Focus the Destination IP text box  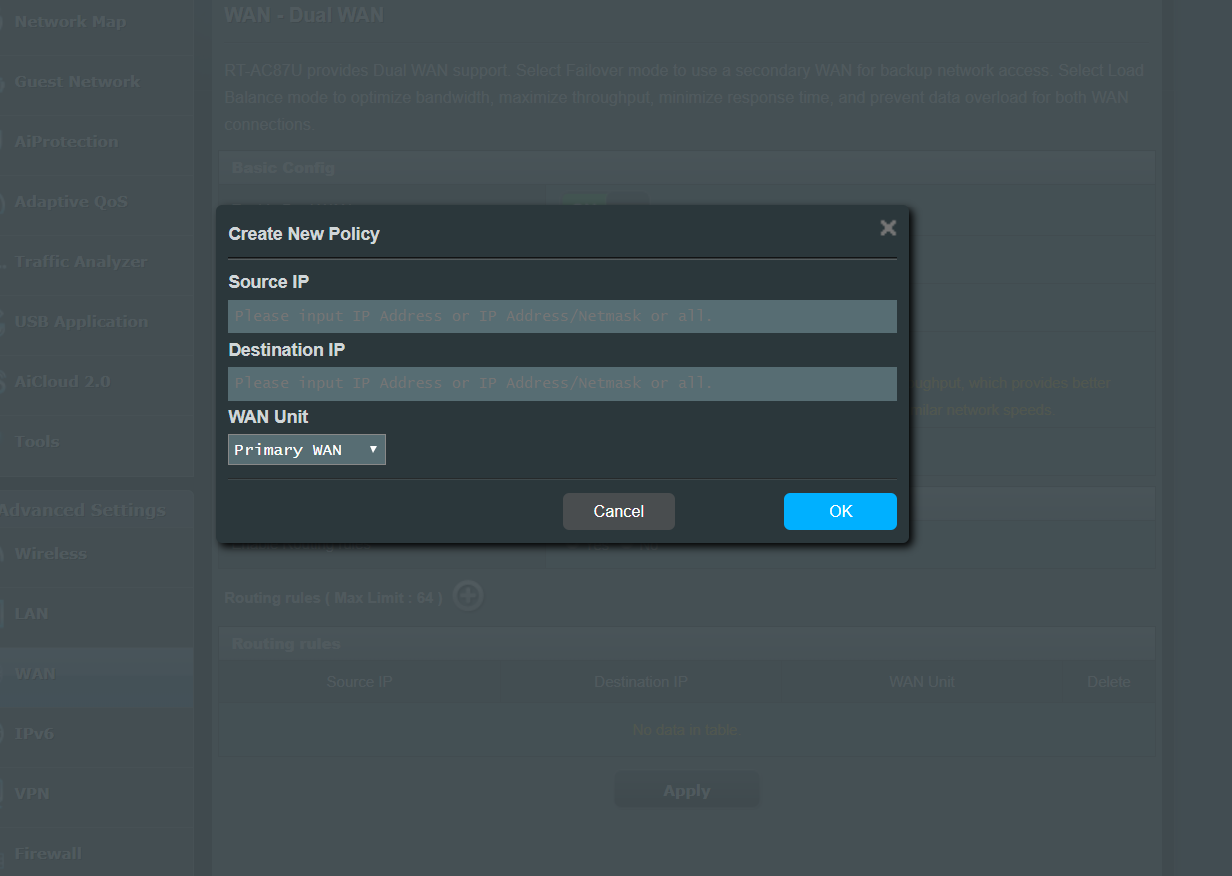[x=562, y=384]
